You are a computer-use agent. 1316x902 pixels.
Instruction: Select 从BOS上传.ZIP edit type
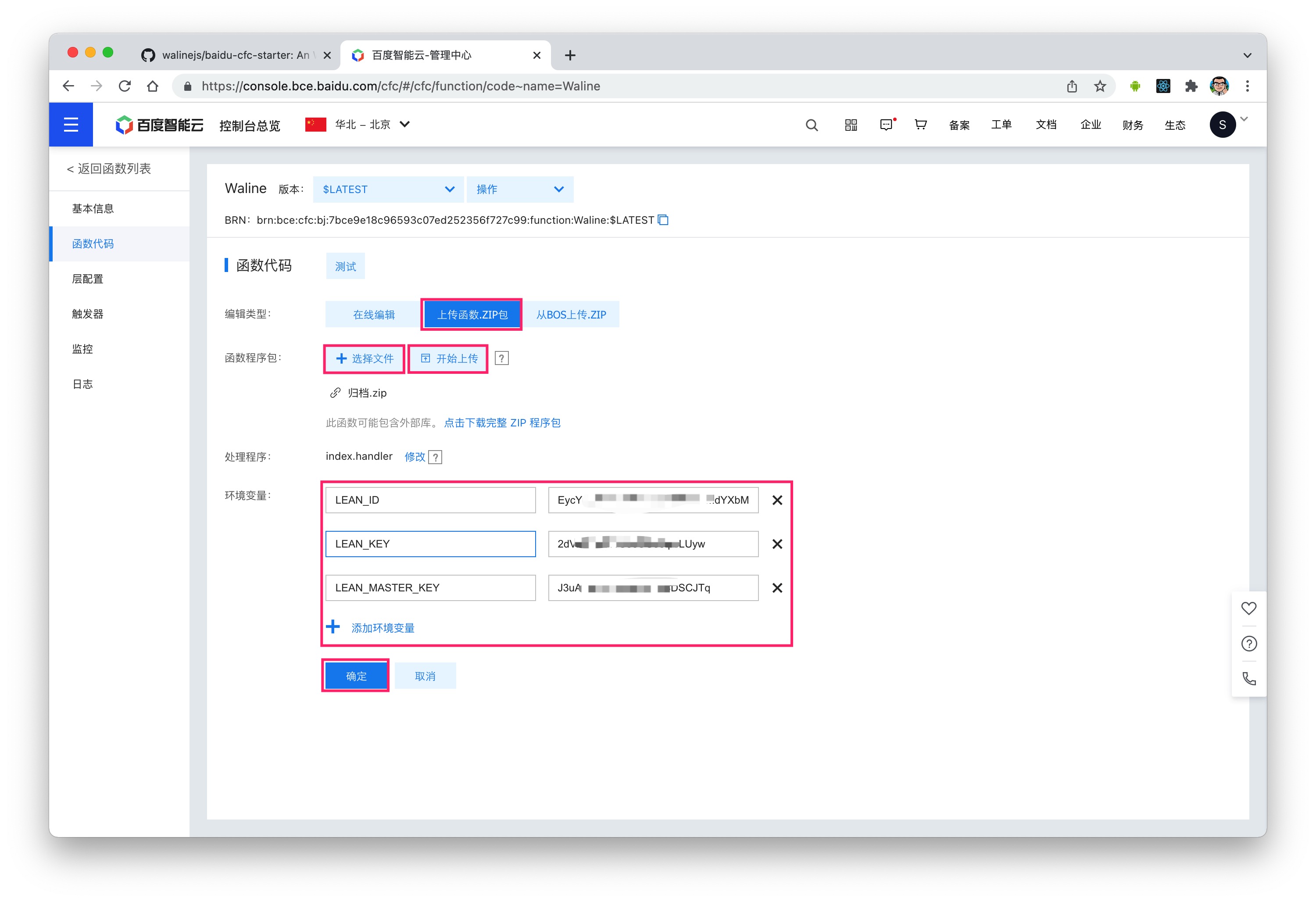click(x=571, y=314)
